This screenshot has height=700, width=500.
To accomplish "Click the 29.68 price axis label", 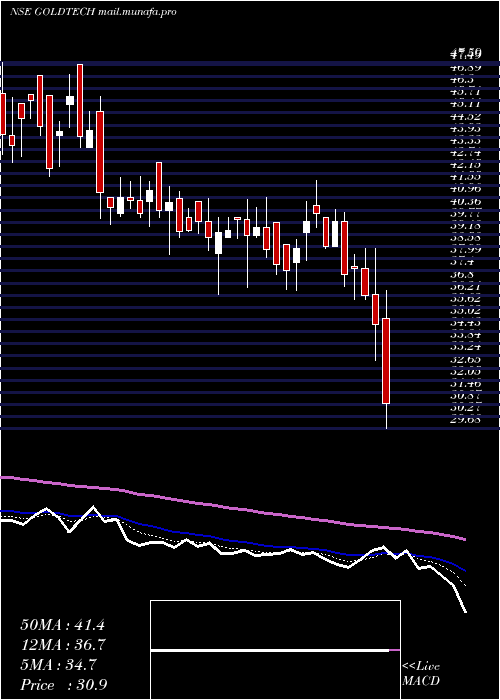I will 465,420.
